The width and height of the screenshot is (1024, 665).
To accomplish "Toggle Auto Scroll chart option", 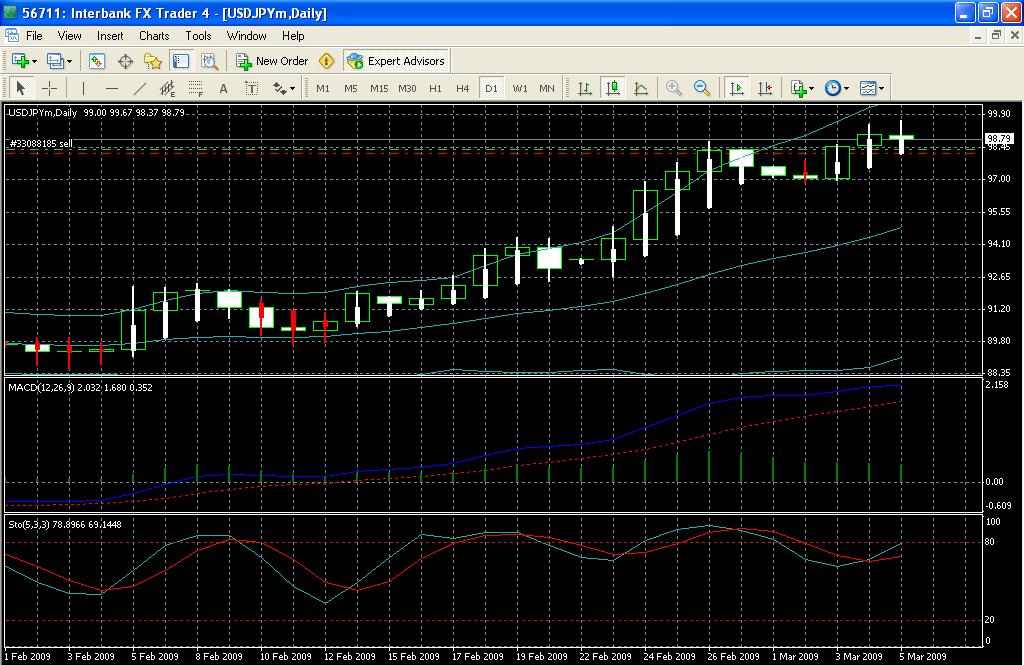I will coord(737,88).
